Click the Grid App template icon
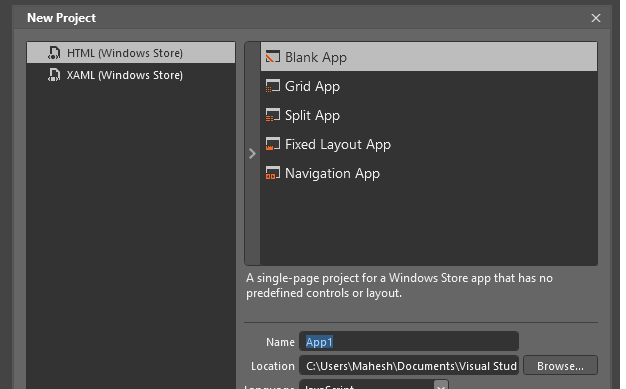 coord(273,86)
